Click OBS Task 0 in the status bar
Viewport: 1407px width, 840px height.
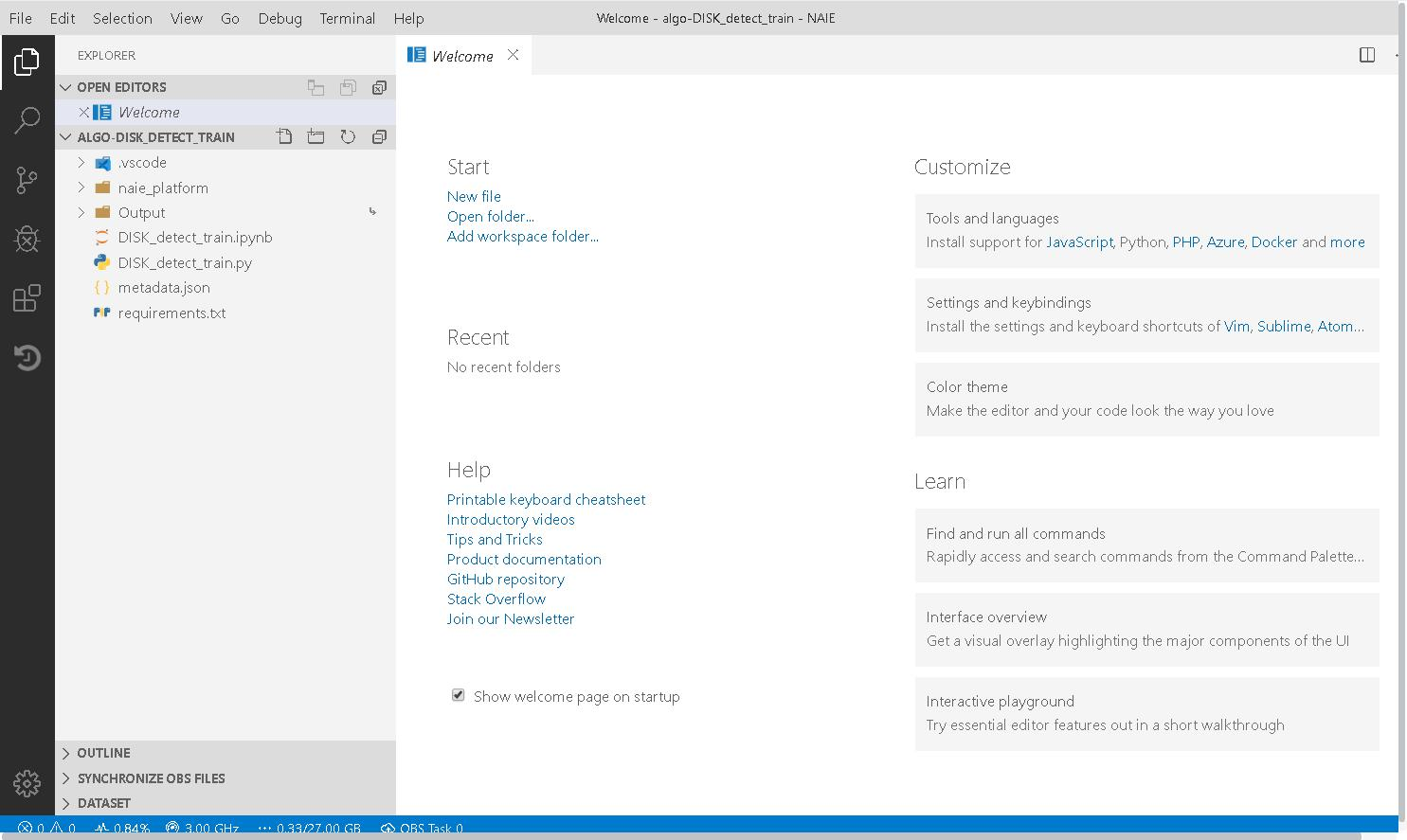pyautogui.click(x=422, y=828)
